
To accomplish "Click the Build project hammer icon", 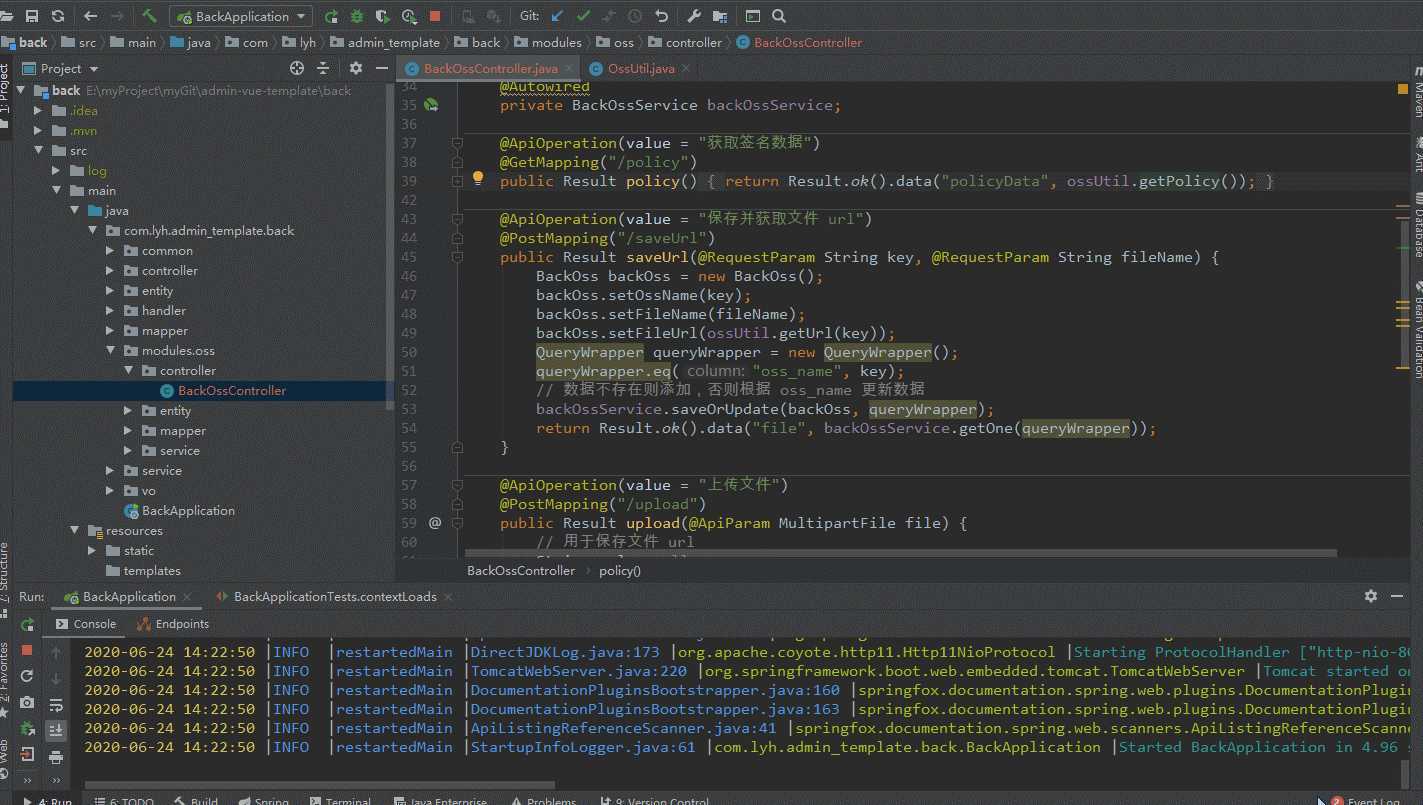I will click(x=149, y=16).
